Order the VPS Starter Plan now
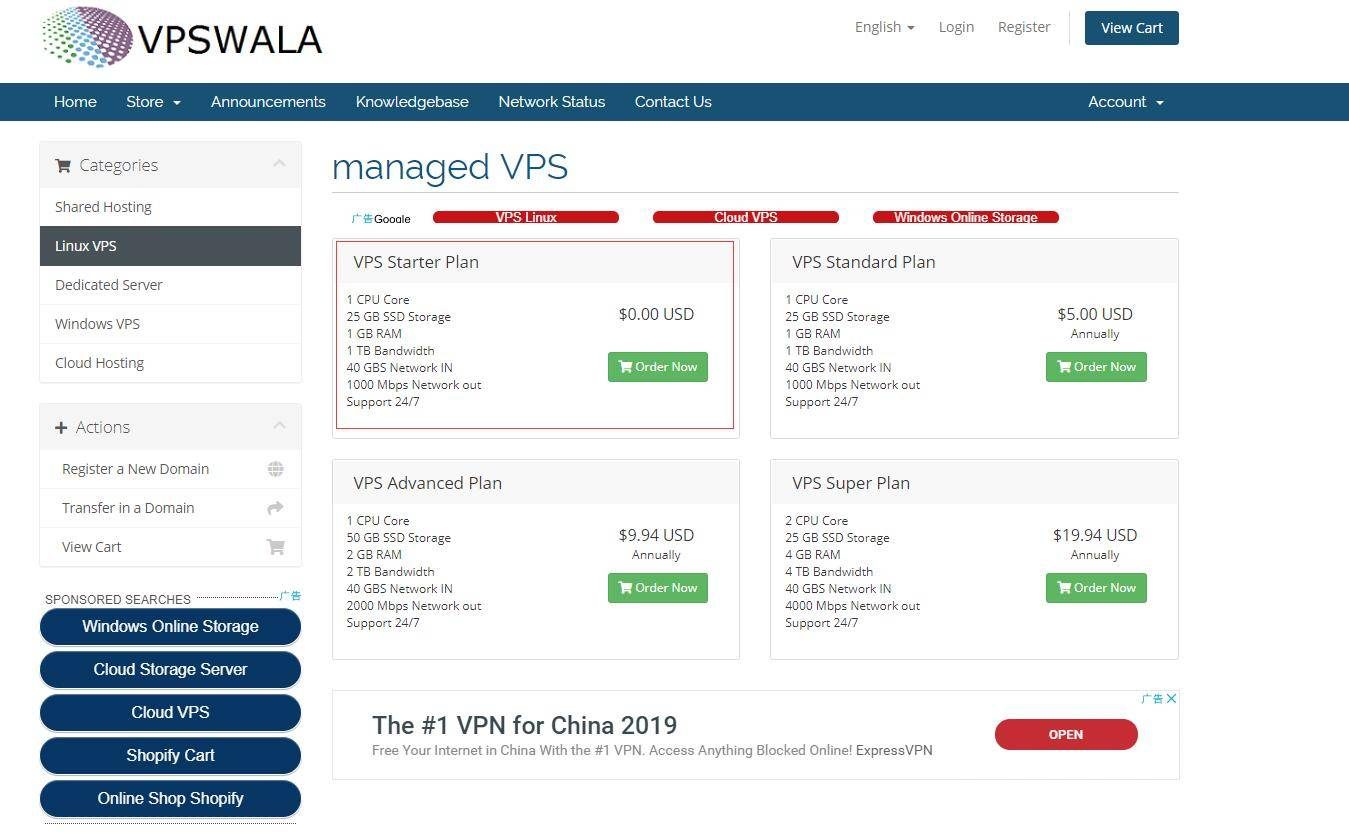This screenshot has height=834, width=1349. [658, 367]
